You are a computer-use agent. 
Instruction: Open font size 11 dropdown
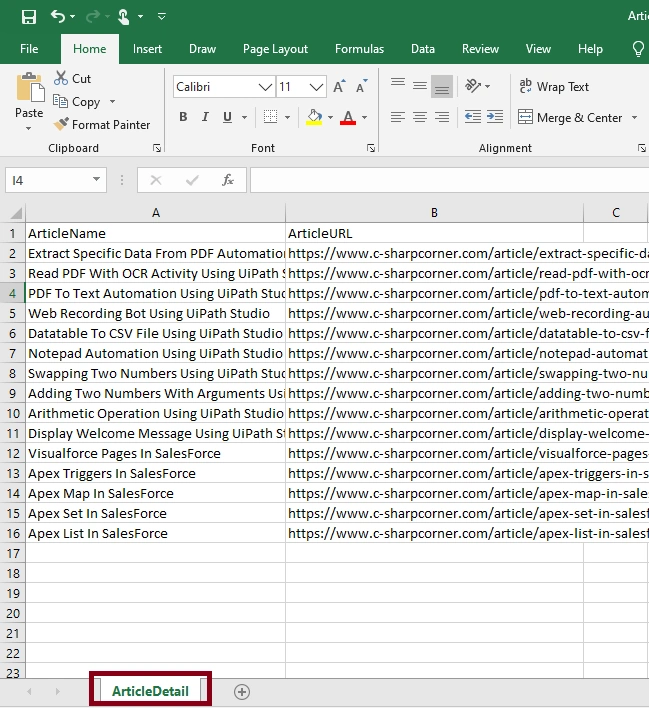316,86
